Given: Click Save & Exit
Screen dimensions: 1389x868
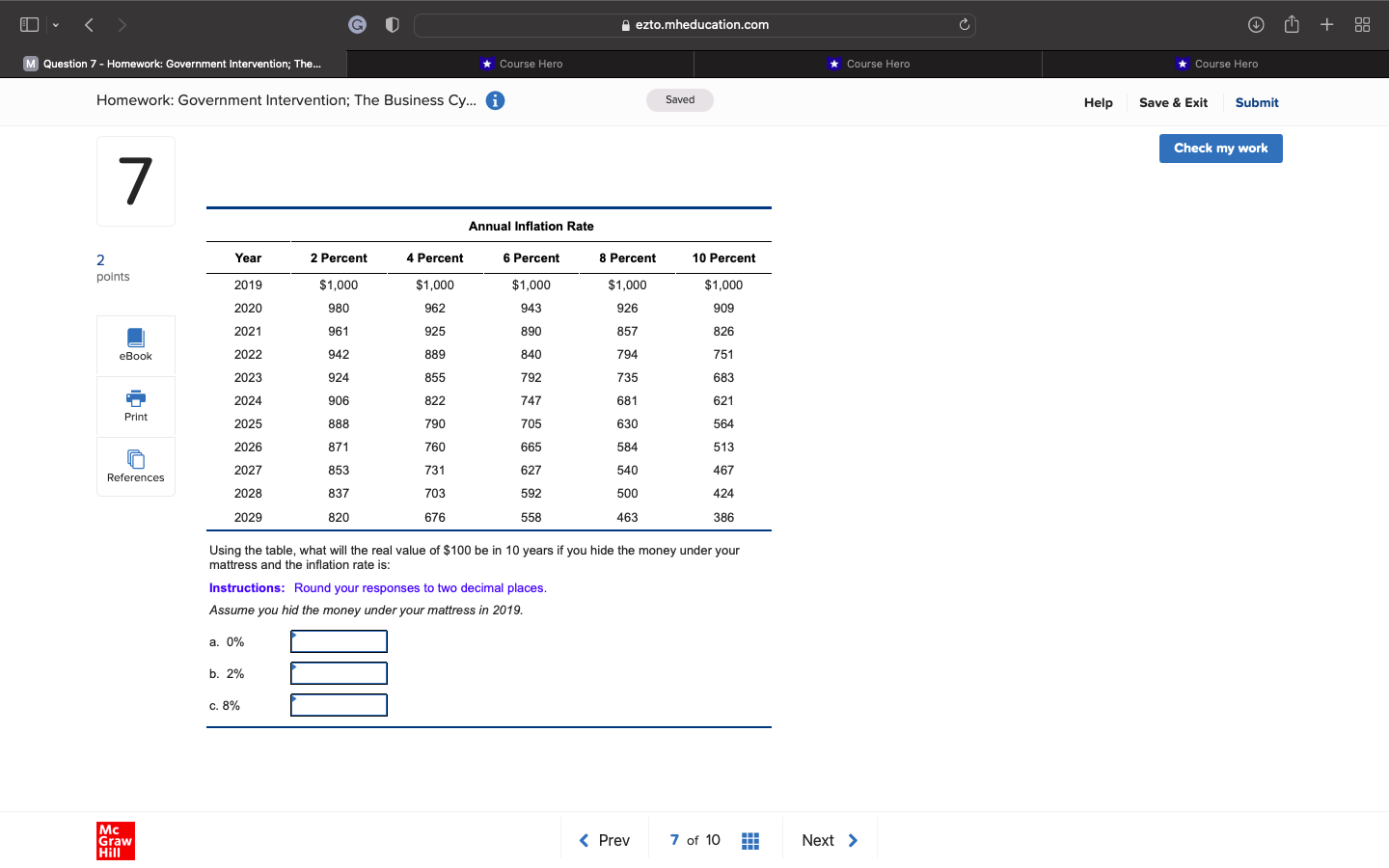Looking at the screenshot, I should pos(1173,102).
